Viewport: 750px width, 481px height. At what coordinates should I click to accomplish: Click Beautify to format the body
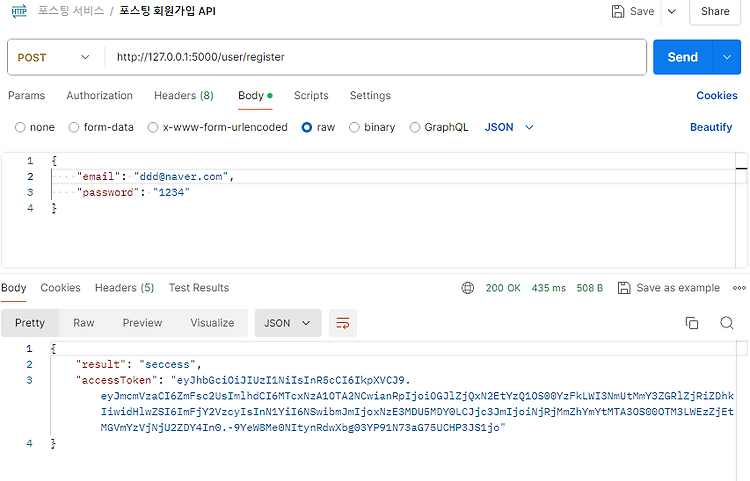click(x=711, y=127)
